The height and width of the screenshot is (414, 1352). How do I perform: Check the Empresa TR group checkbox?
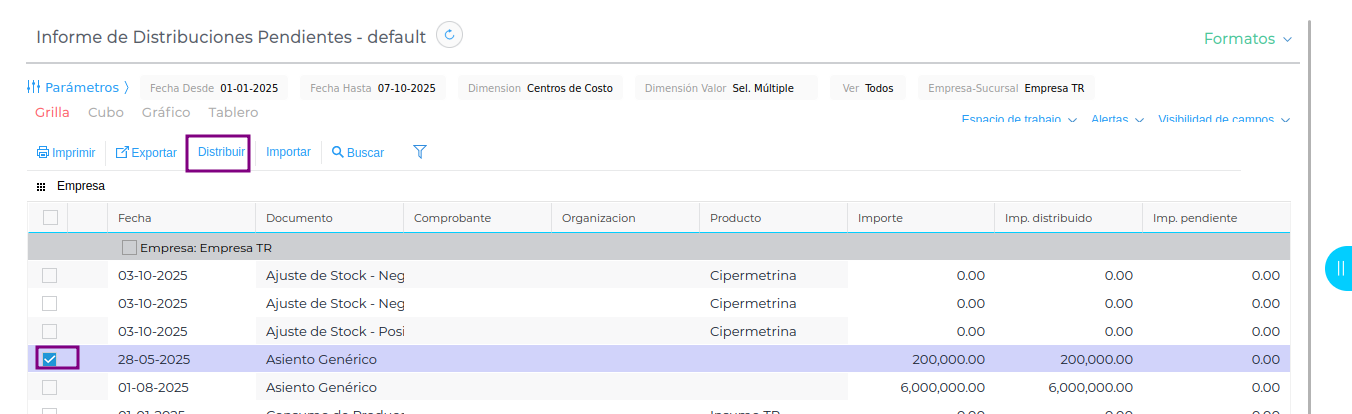(x=129, y=247)
